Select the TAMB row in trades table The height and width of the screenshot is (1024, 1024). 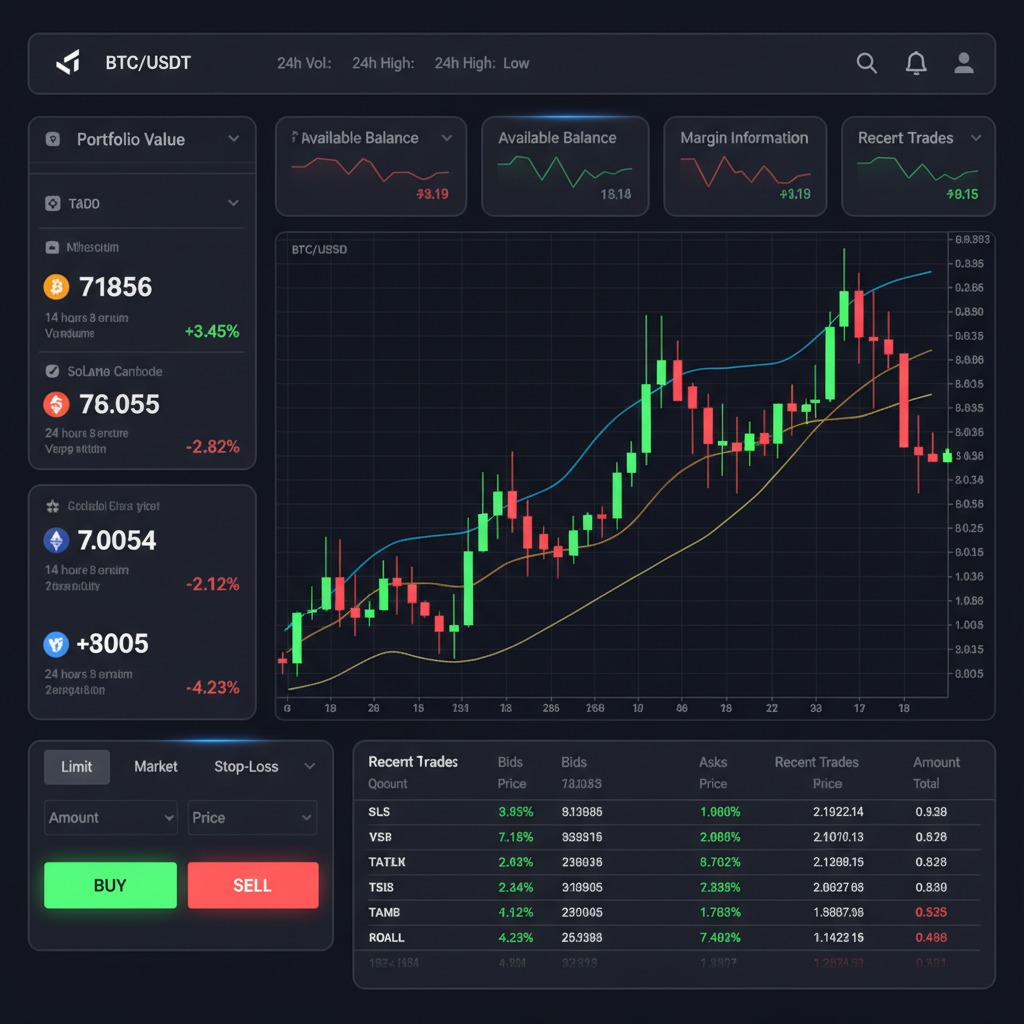(x=673, y=912)
